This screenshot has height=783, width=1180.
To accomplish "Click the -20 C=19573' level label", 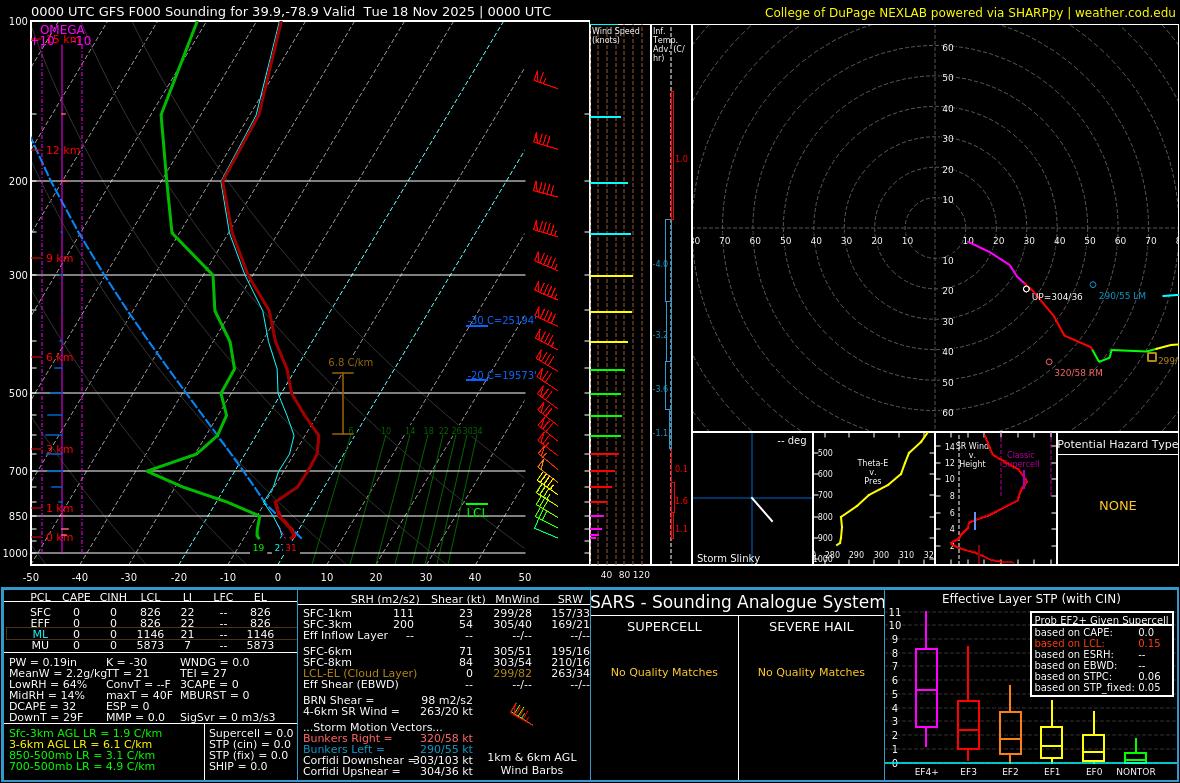I will pyautogui.click(x=501, y=375).
